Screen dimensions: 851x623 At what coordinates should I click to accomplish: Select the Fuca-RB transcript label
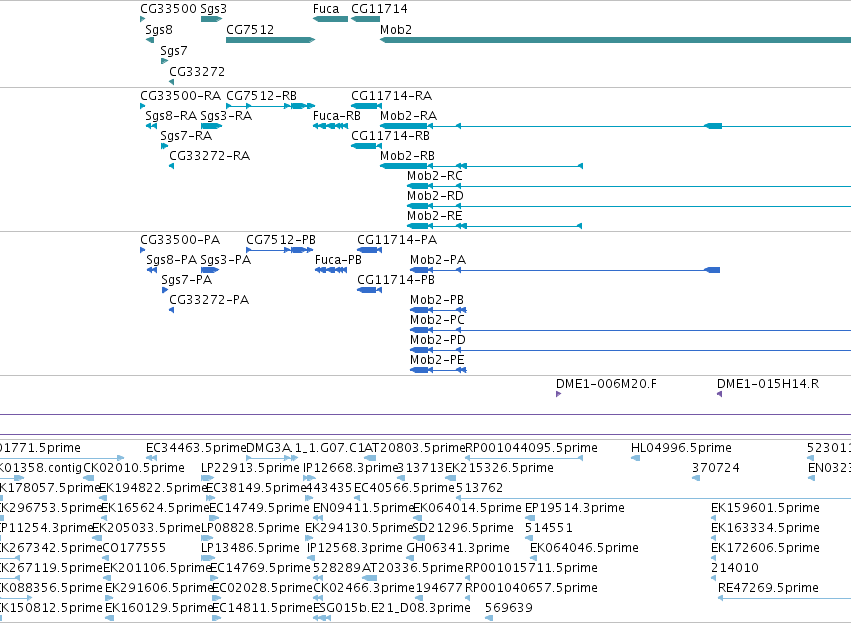336,116
